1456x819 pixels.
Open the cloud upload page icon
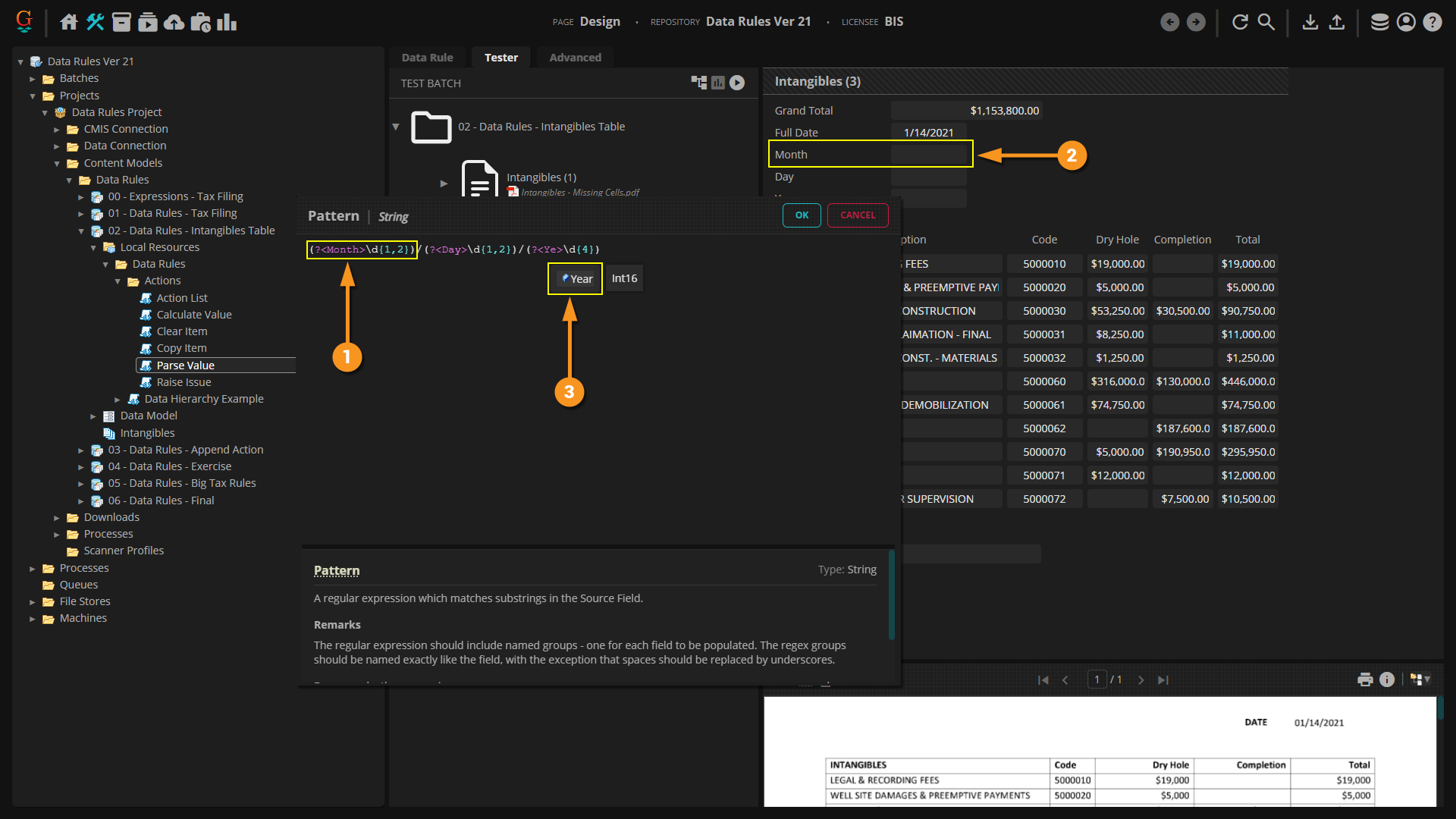174,22
